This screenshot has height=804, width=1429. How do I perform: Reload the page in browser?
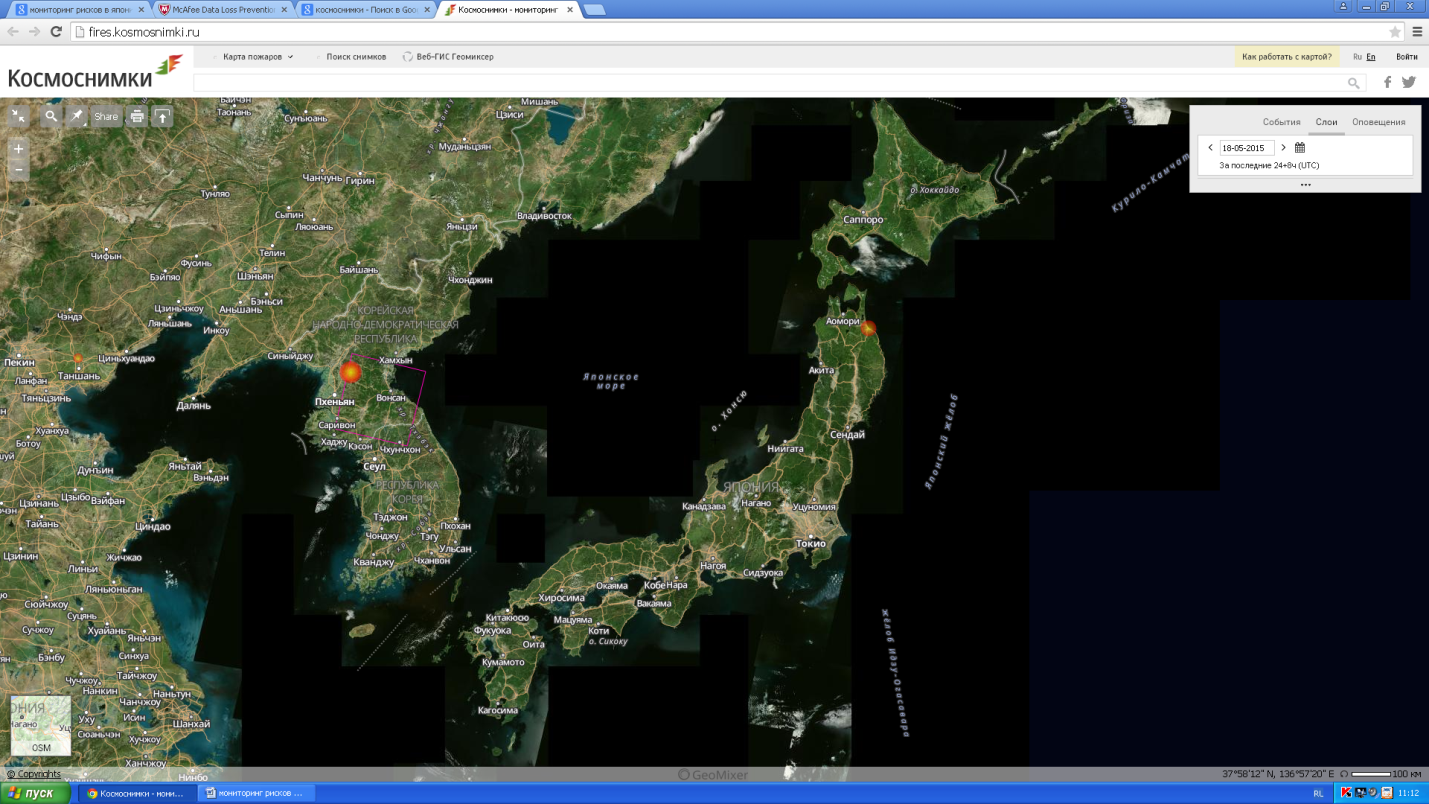coord(56,32)
